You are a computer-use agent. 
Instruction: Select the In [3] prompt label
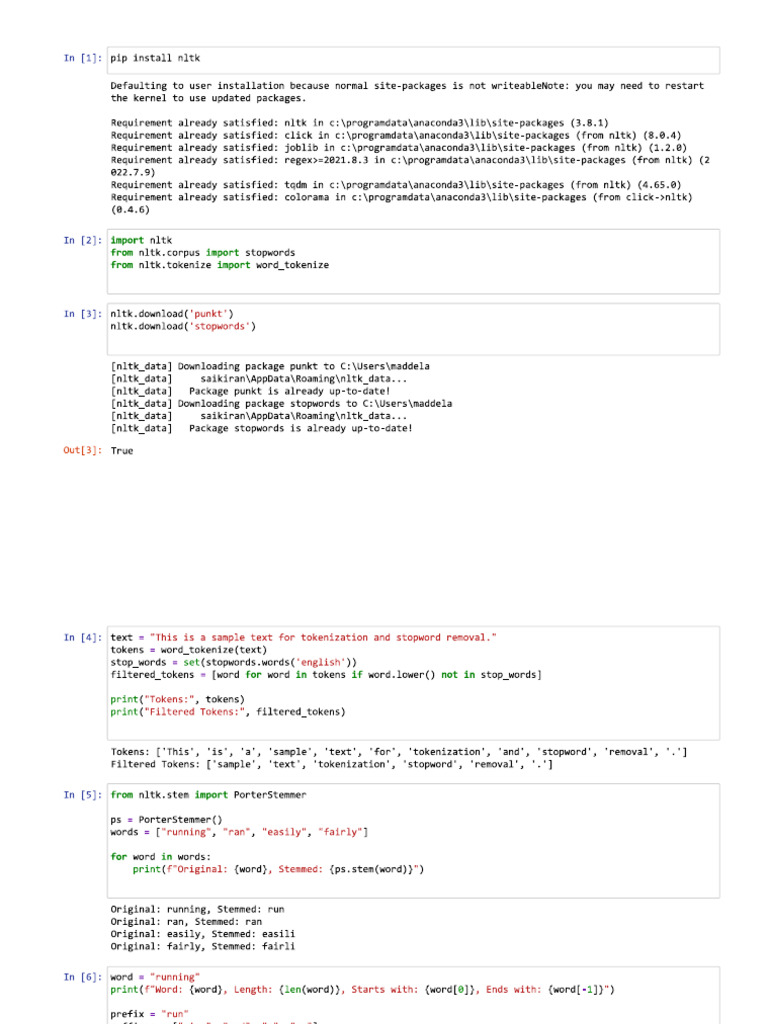[82, 314]
